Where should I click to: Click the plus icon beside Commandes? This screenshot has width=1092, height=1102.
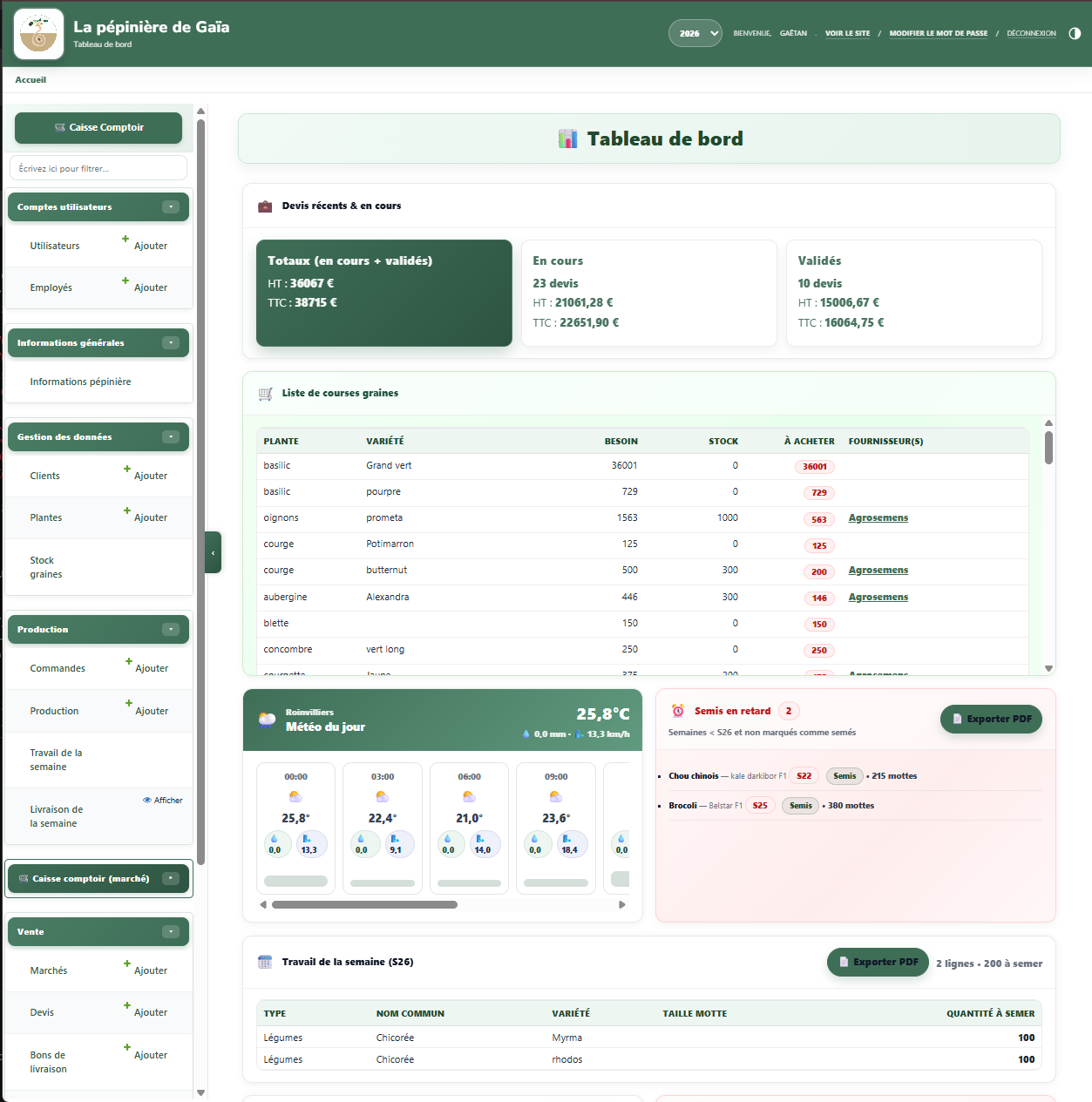(x=128, y=661)
